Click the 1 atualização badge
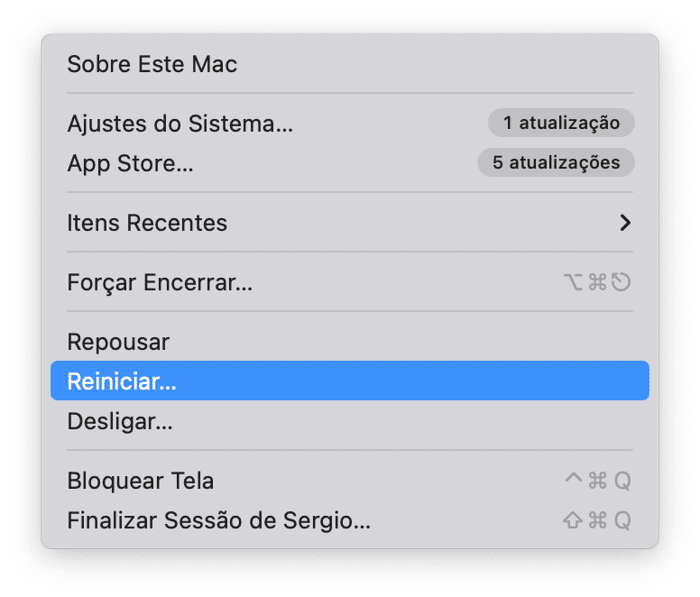The image size is (700, 597). (x=561, y=123)
